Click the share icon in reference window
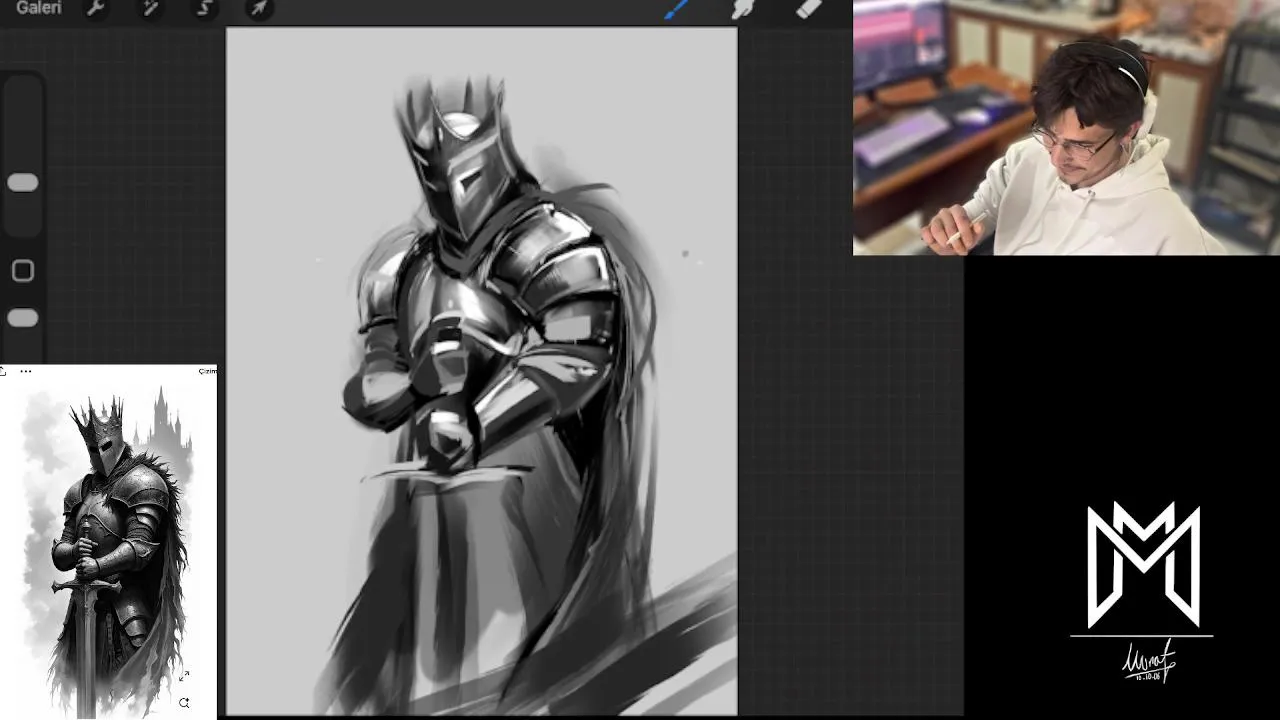 [x=3, y=371]
